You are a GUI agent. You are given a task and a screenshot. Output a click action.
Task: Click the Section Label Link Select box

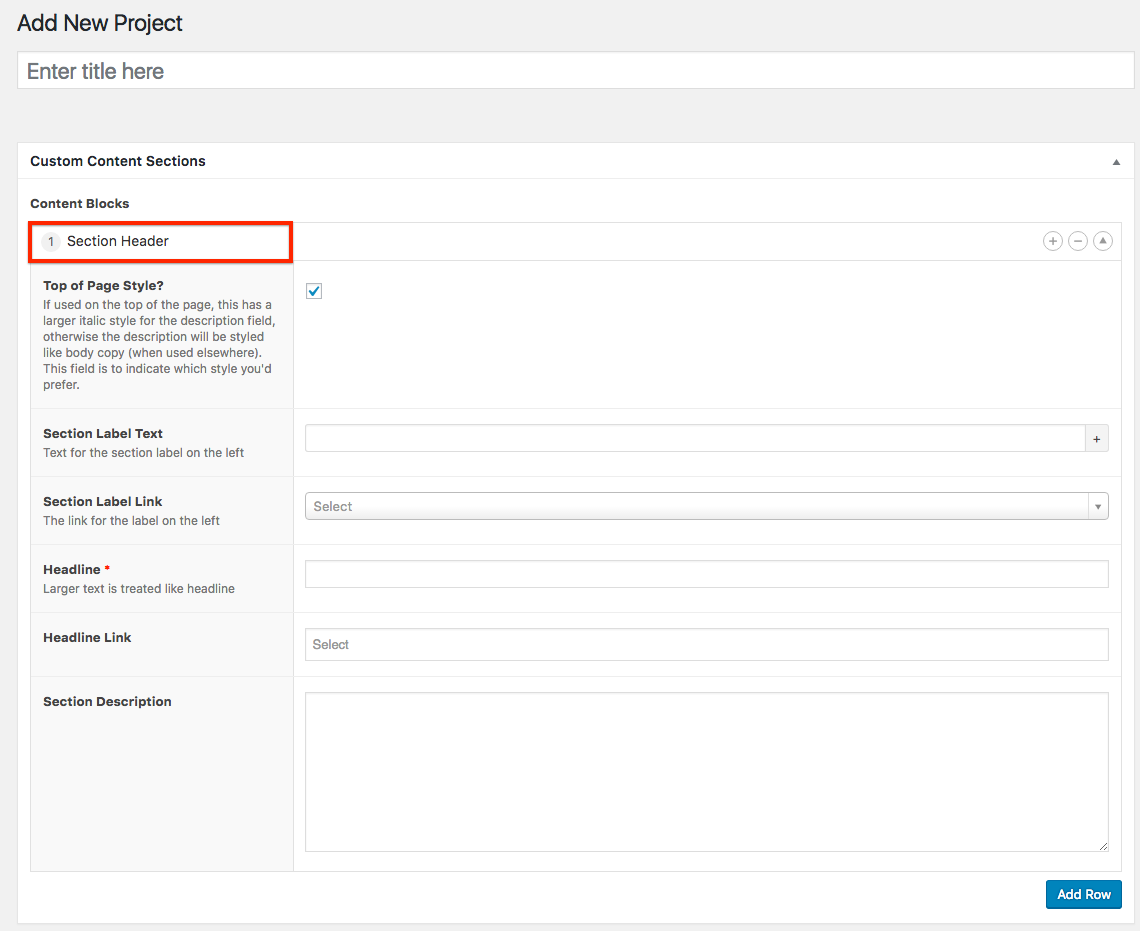coord(696,507)
